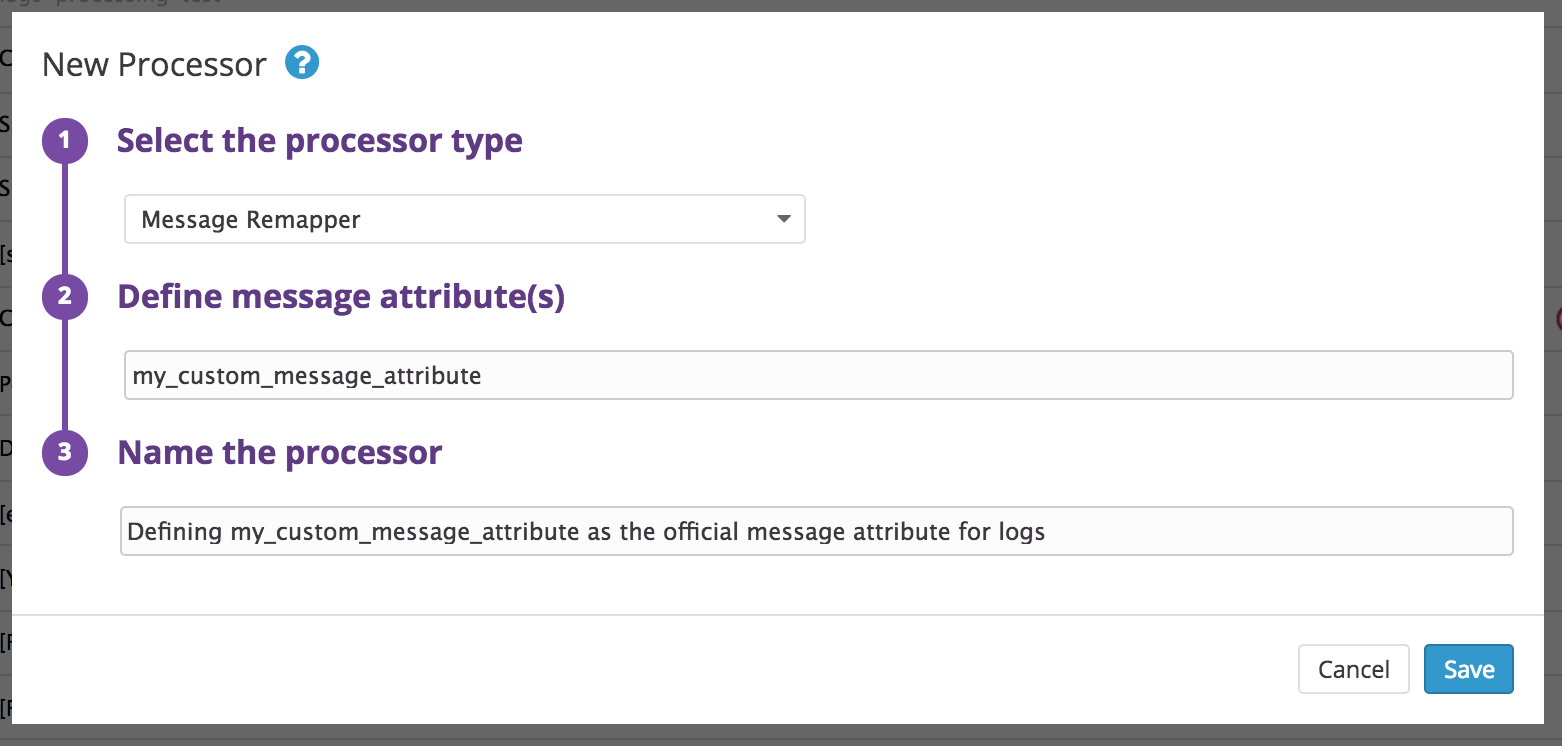This screenshot has width=1562, height=746.
Task: Click the New Processor dialog title
Action: click(x=154, y=65)
